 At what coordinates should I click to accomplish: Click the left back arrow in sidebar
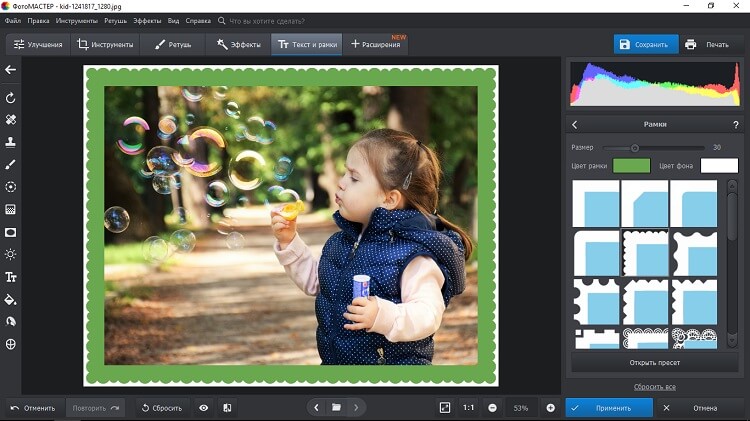[11, 69]
